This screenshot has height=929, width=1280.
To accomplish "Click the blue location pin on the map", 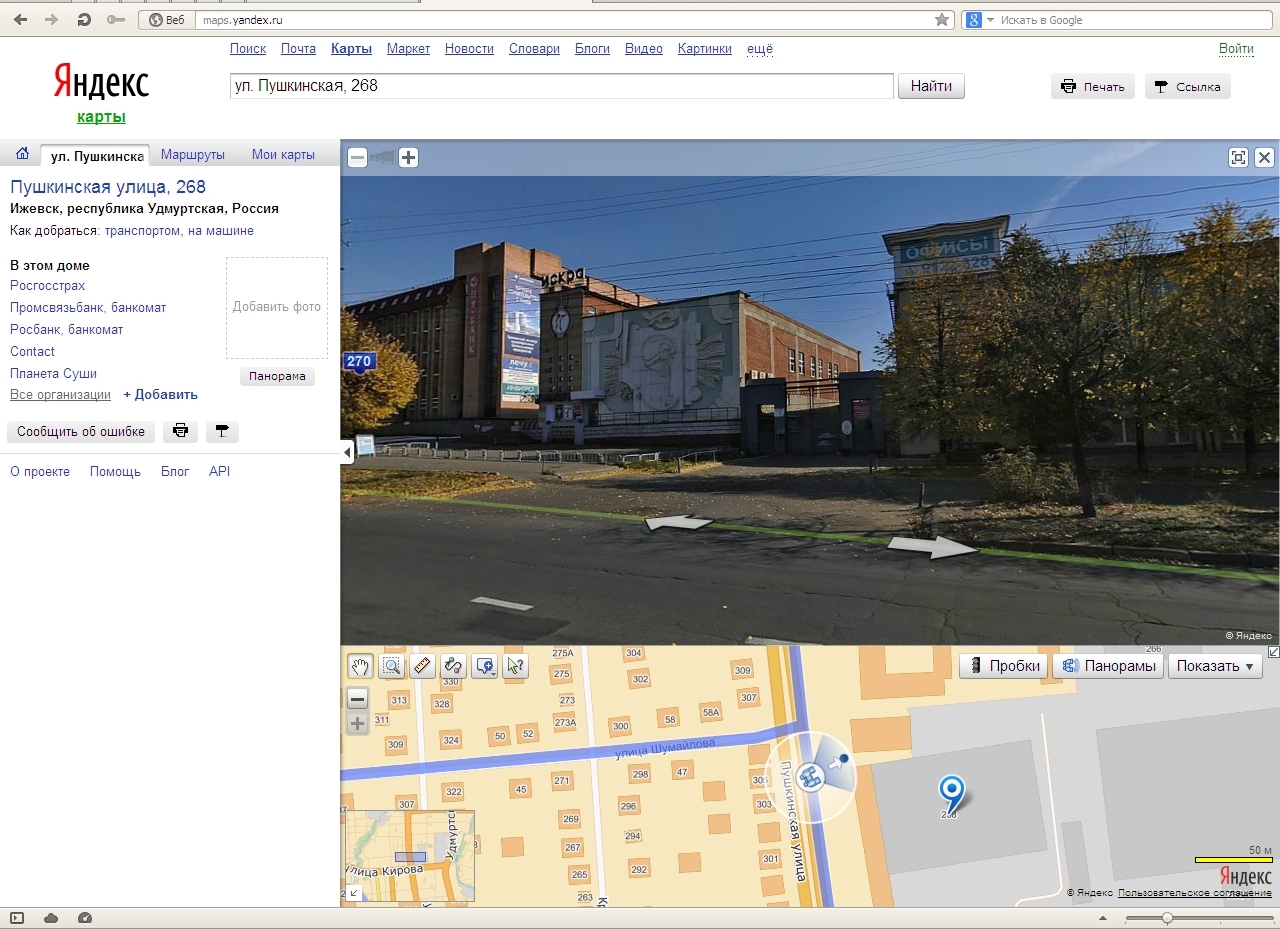I will 951,792.
